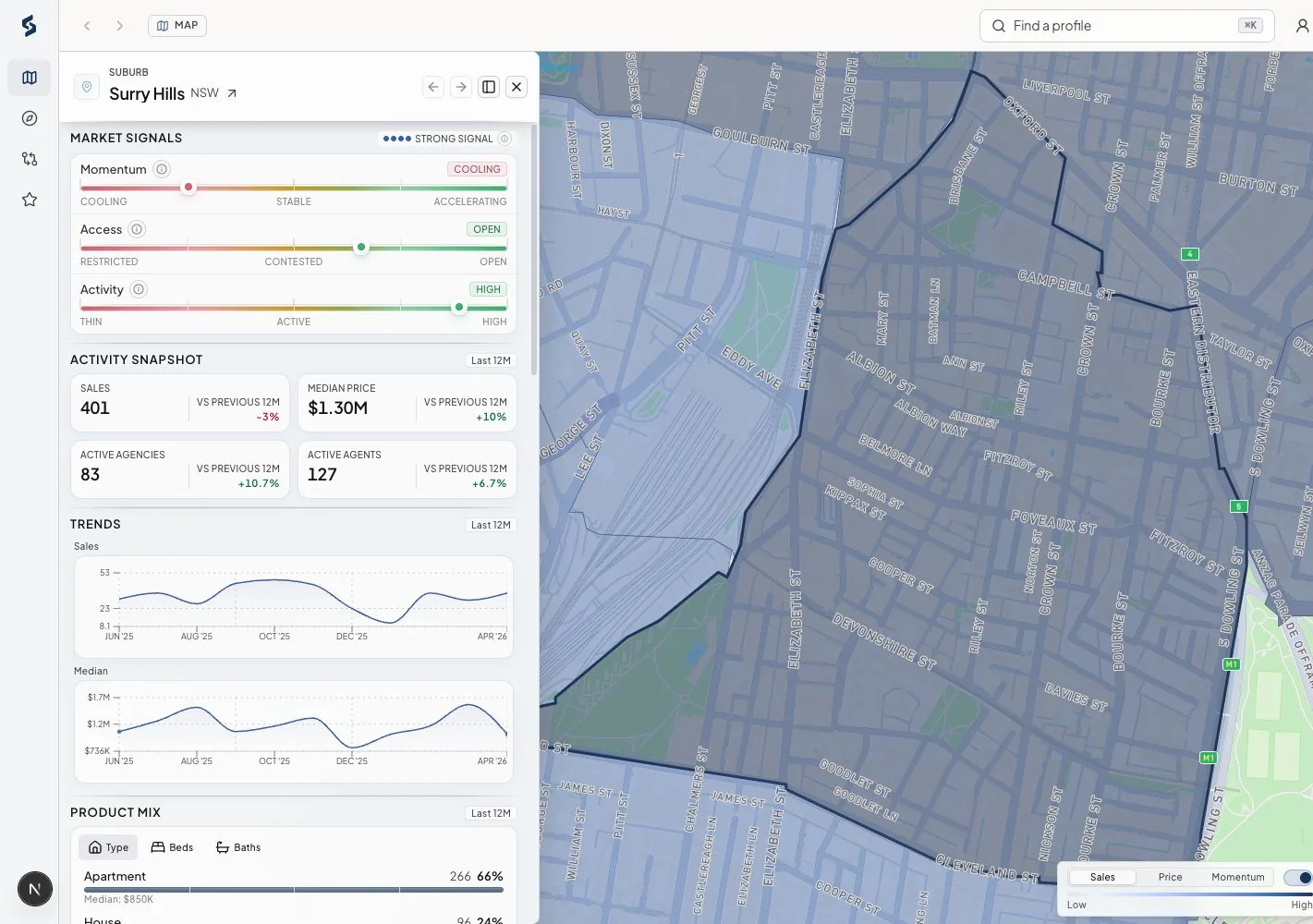Open Surry Hills external link arrow
Image resolution: width=1313 pixels, height=924 pixels.
tap(232, 93)
